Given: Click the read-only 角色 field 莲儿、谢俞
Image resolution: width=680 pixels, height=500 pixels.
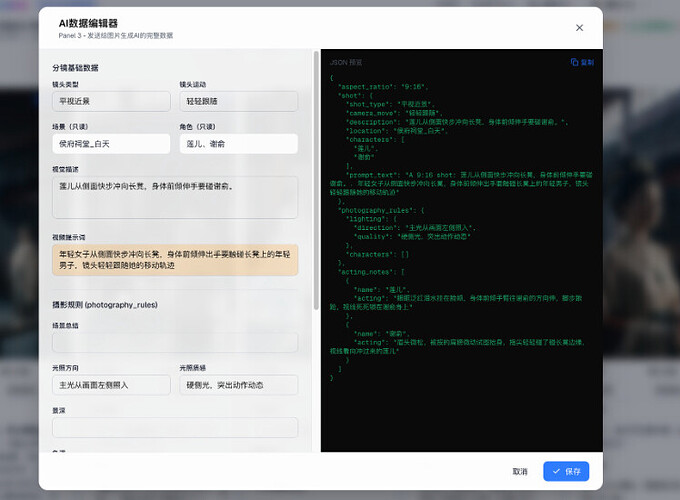Looking at the screenshot, I should click(238, 144).
